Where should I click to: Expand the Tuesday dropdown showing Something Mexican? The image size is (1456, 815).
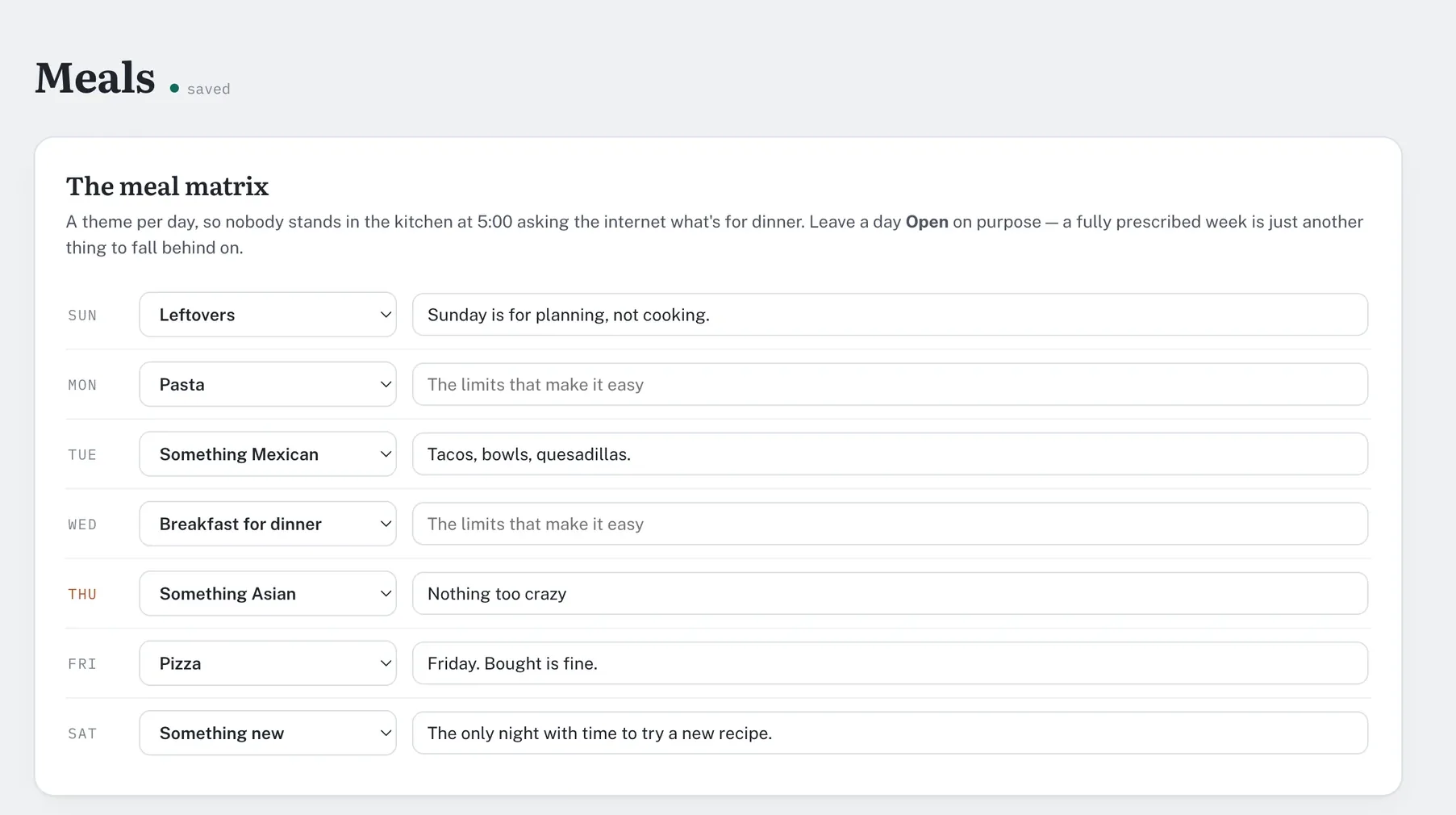(x=268, y=454)
